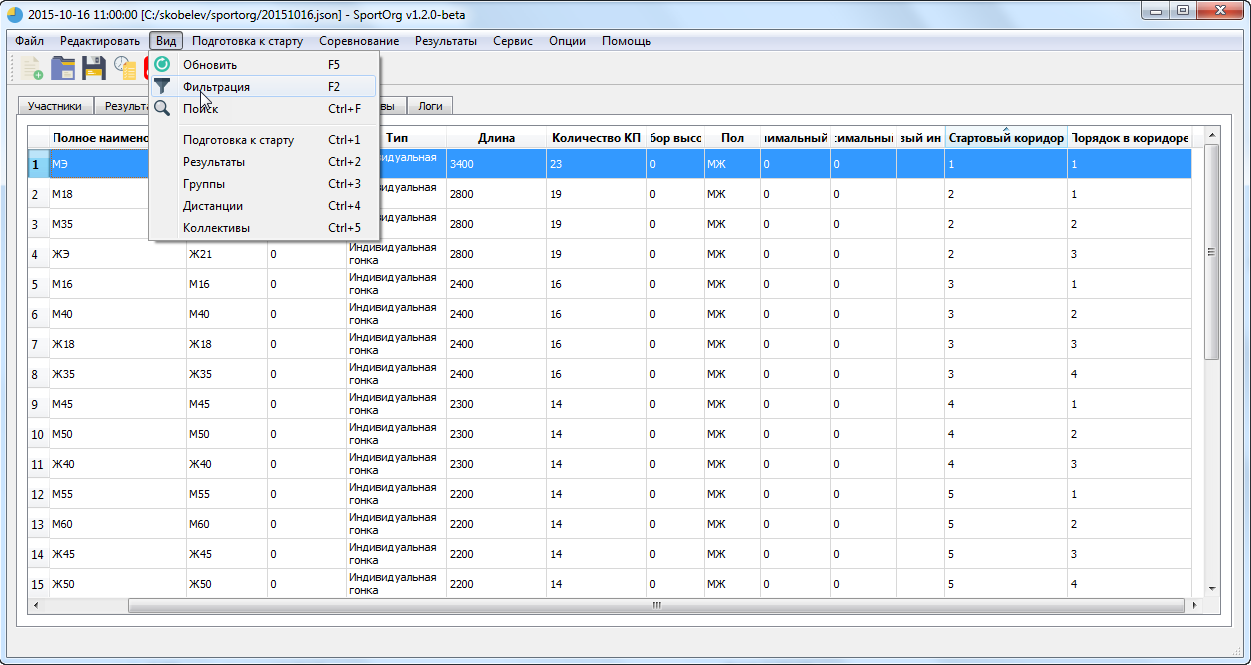Click the horizontal scrollbar right arrow
The height and width of the screenshot is (665, 1251).
(x=1194, y=605)
